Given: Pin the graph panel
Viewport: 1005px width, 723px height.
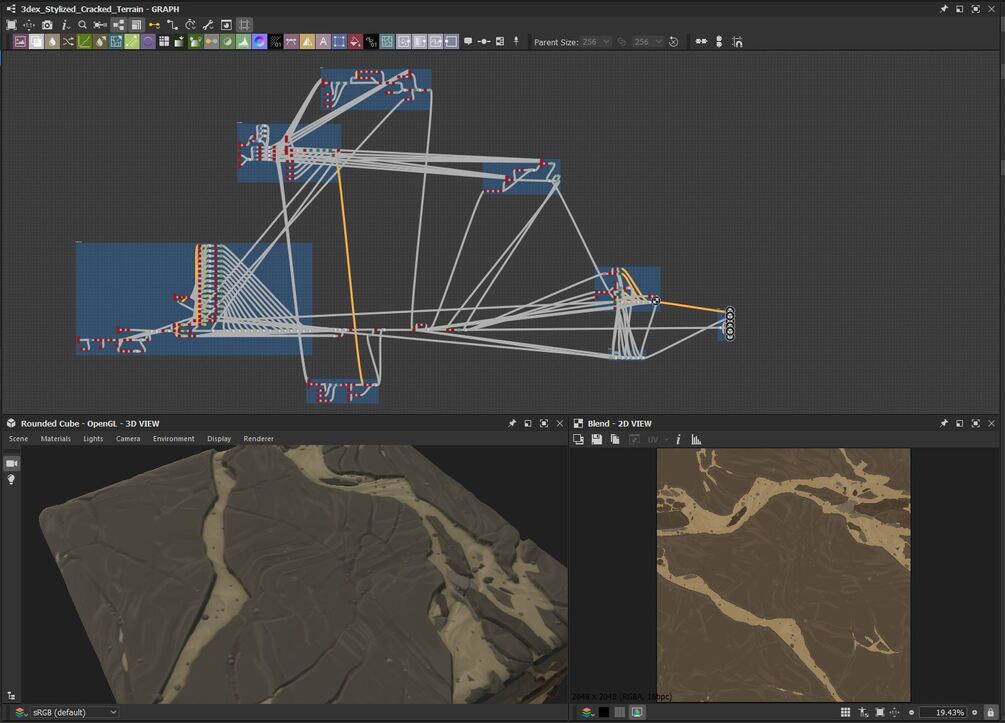Looking at the screenshot, I should pyautogui.click(x=943, y=9).
